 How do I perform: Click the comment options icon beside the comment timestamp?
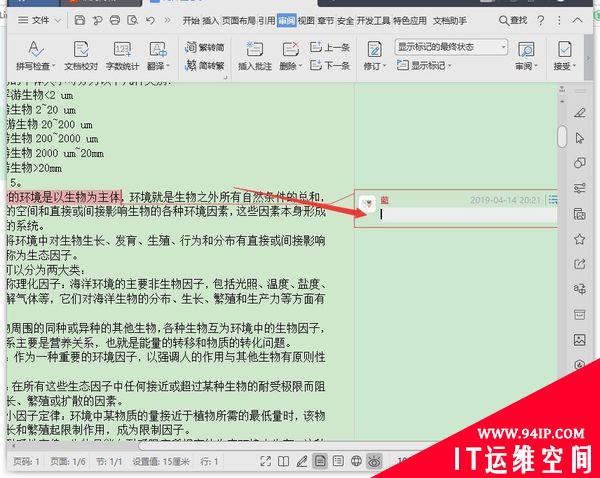pyautogui.click(x=552, y=200)
